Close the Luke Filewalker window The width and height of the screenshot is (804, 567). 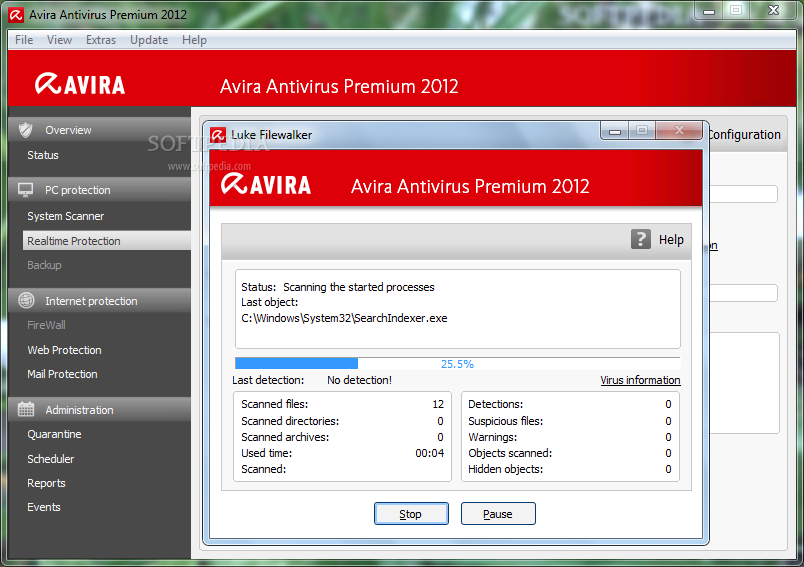679,131
